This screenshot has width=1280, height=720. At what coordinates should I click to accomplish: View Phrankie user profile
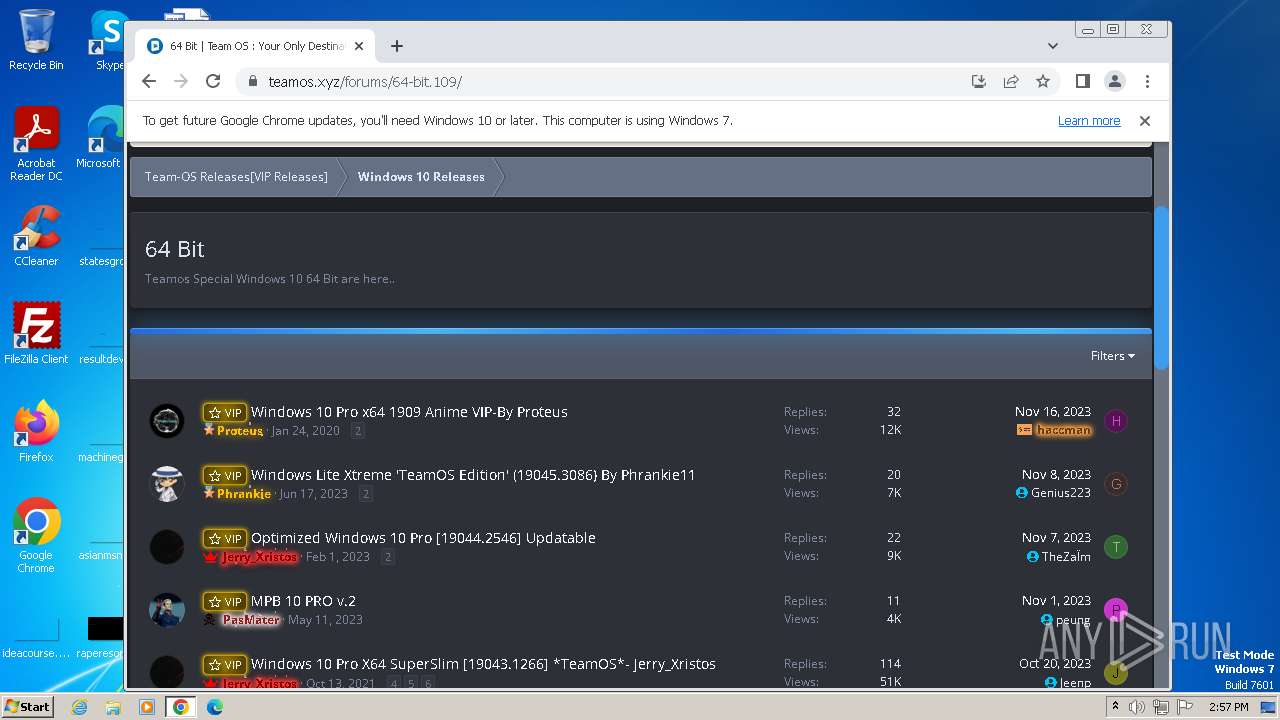(244, 494)
